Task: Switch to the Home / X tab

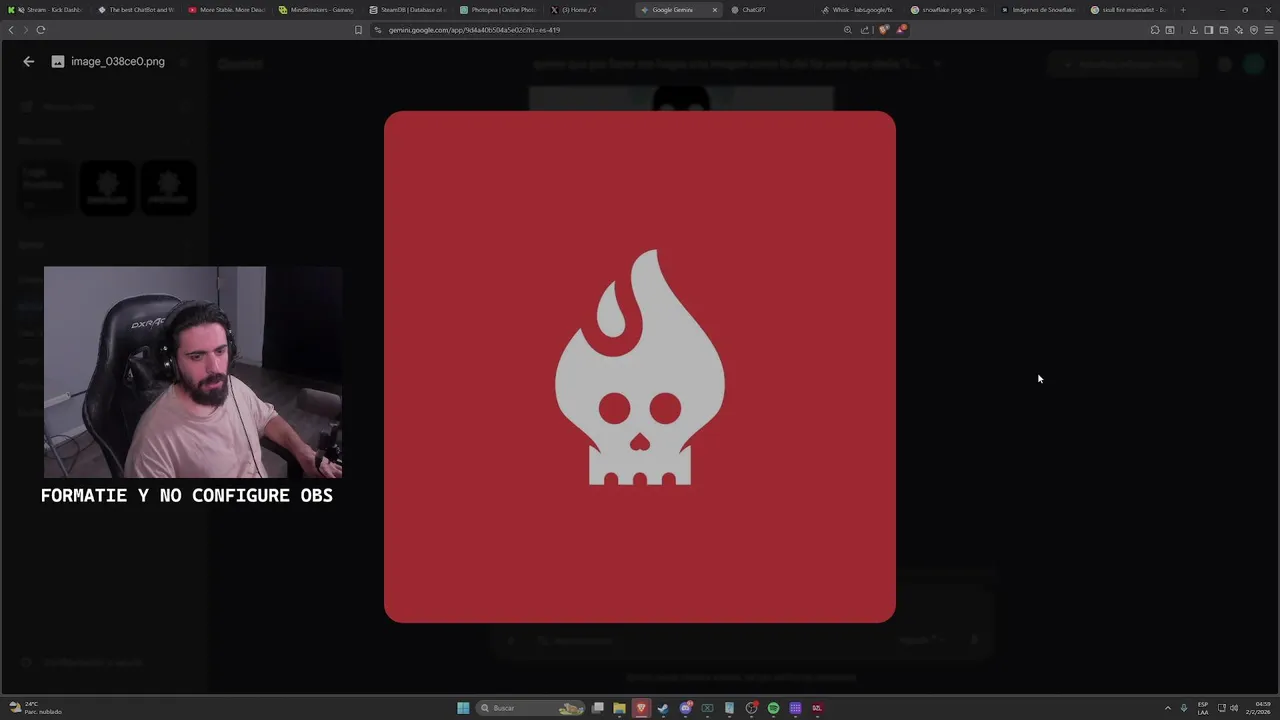Action: coord(588,10)
